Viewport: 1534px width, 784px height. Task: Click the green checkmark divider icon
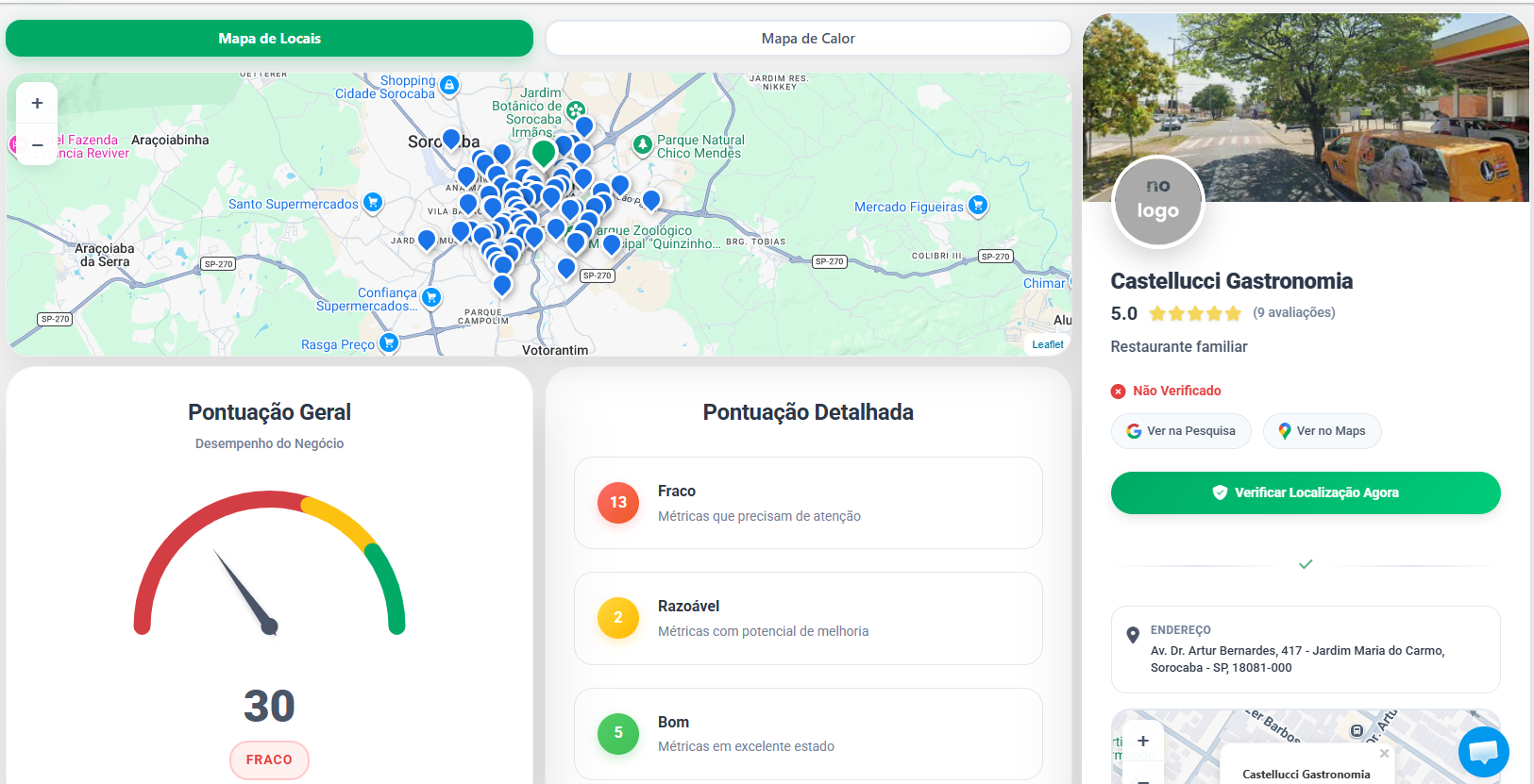pyautogui.click(x=1306, y=564)
